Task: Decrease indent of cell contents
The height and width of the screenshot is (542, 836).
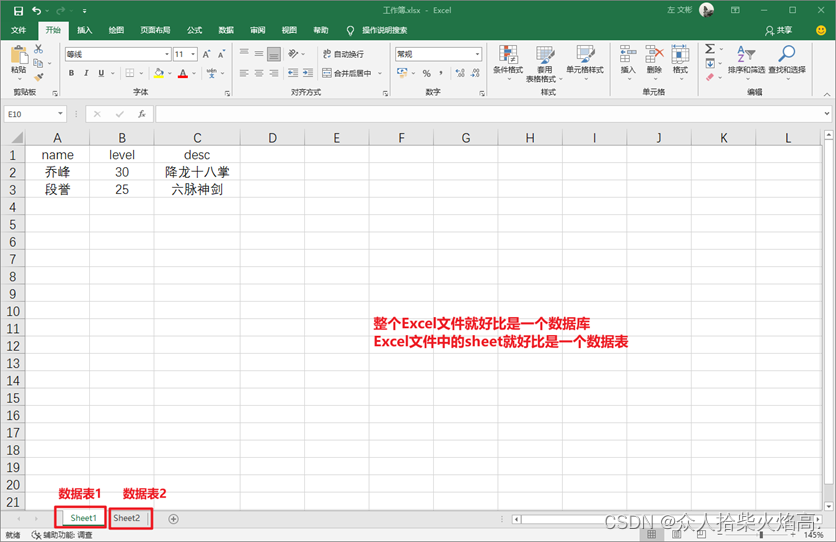Action: (x=293, y=73)
